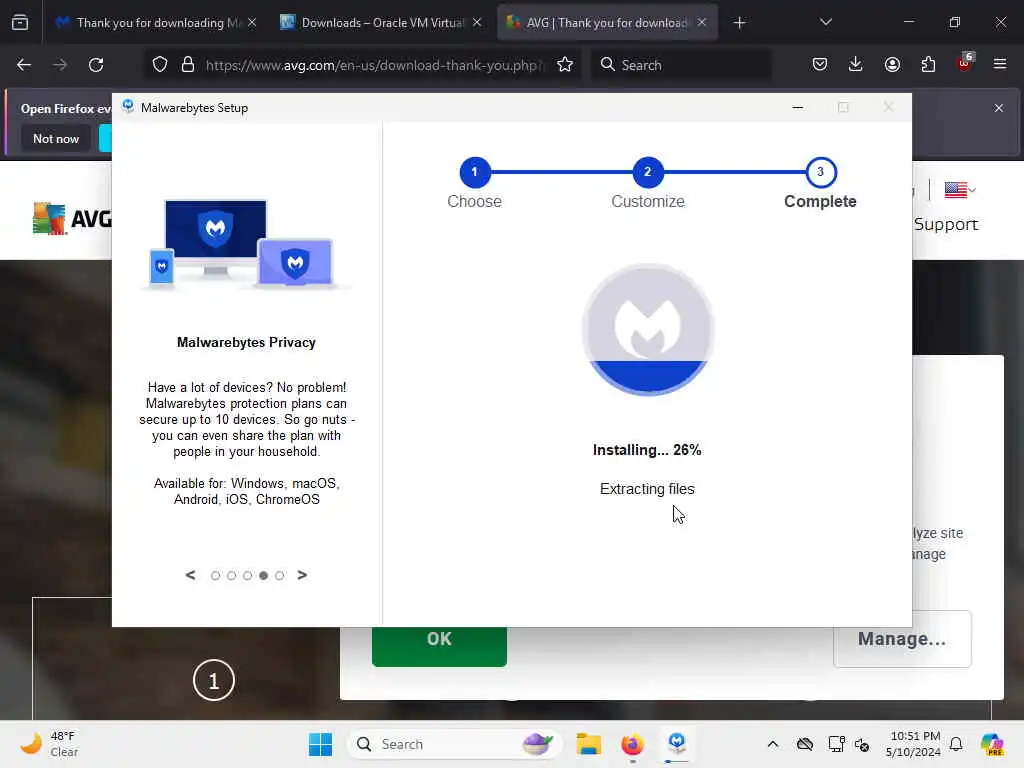
Task: Select the AVG Thank you for downloading tab
Action: coord(607,23)
